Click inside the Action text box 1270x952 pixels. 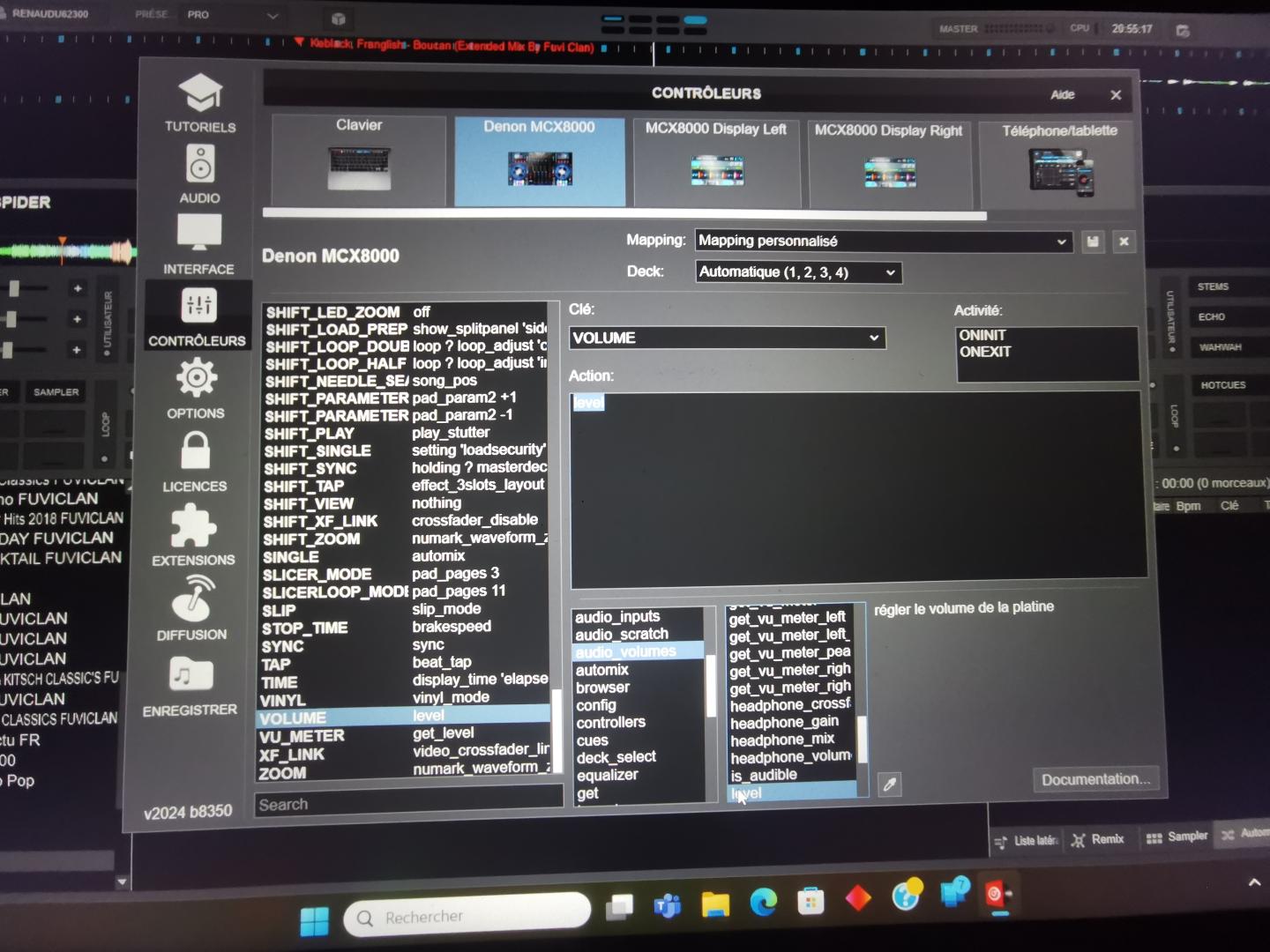point(858,490)
